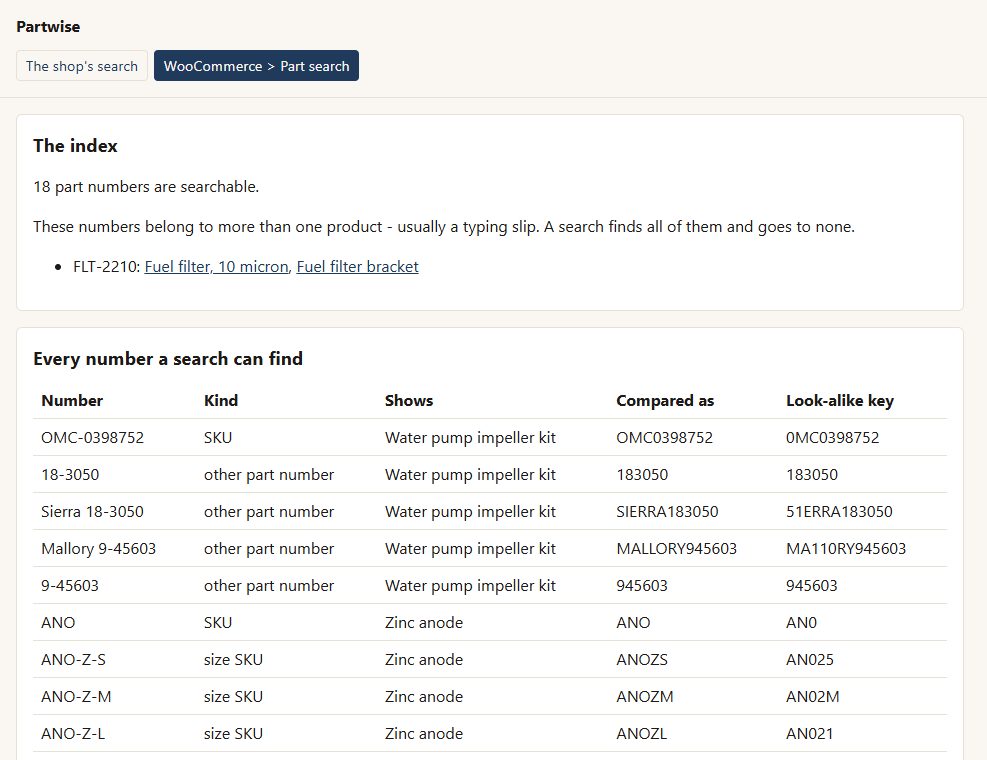Screen dimensions: 987x760
Task: Select the WooCommerce > Part search tab
Action: tap(256, 66)
